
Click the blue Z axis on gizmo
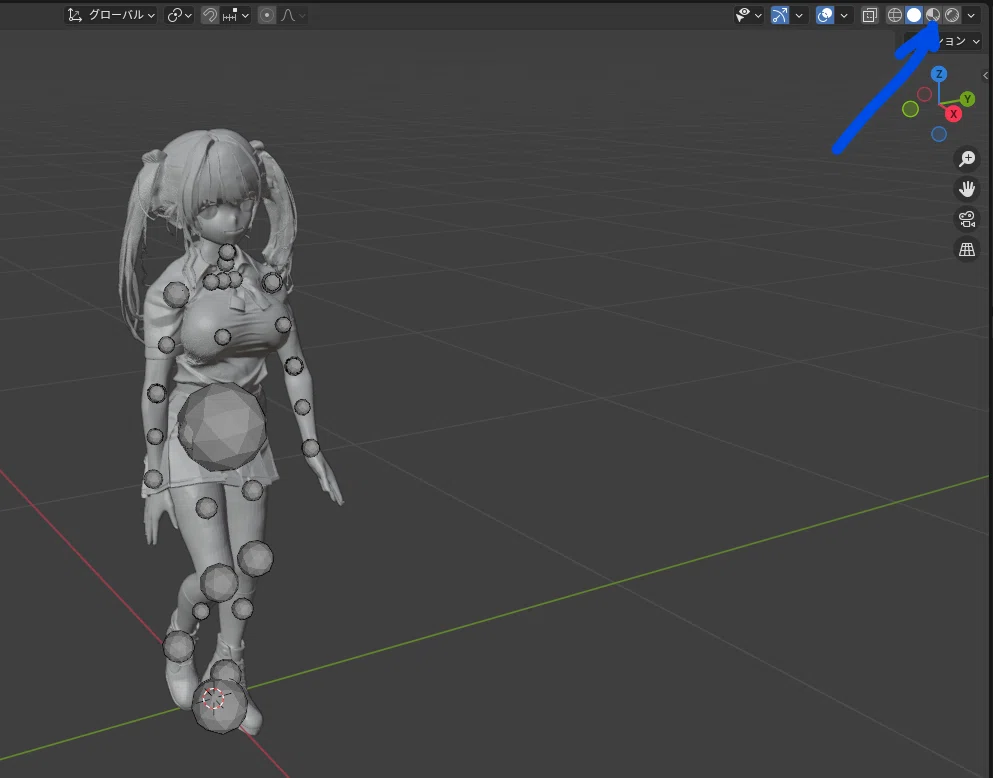point(939,74)
